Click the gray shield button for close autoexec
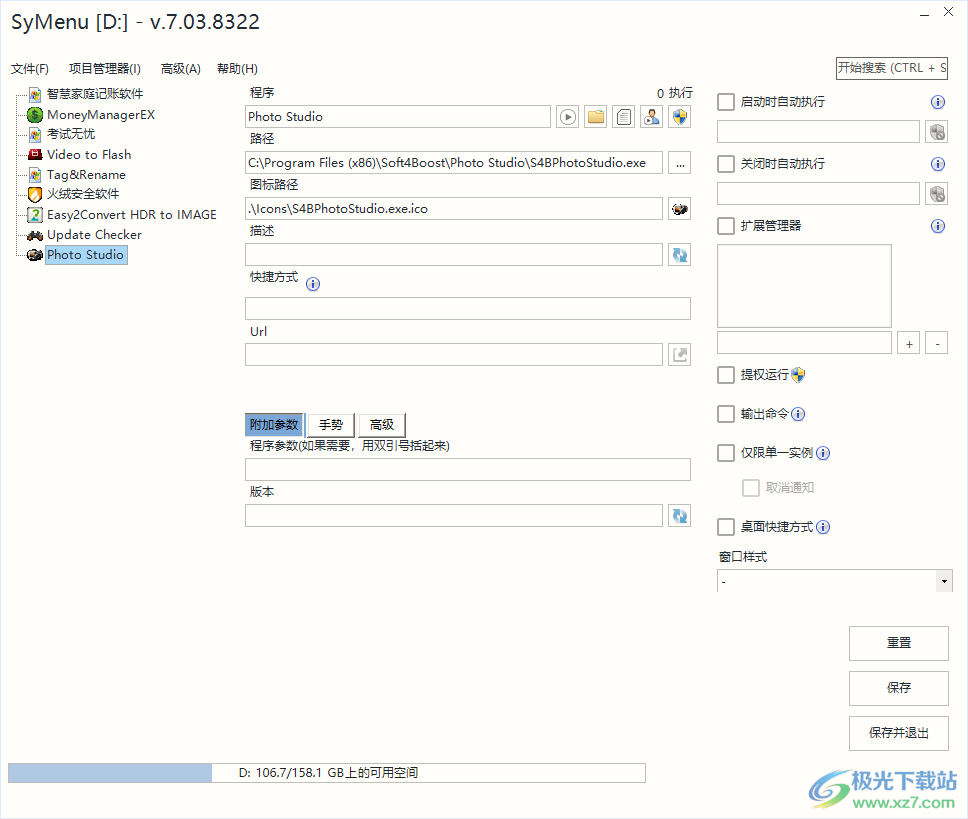 coord(937,194)
